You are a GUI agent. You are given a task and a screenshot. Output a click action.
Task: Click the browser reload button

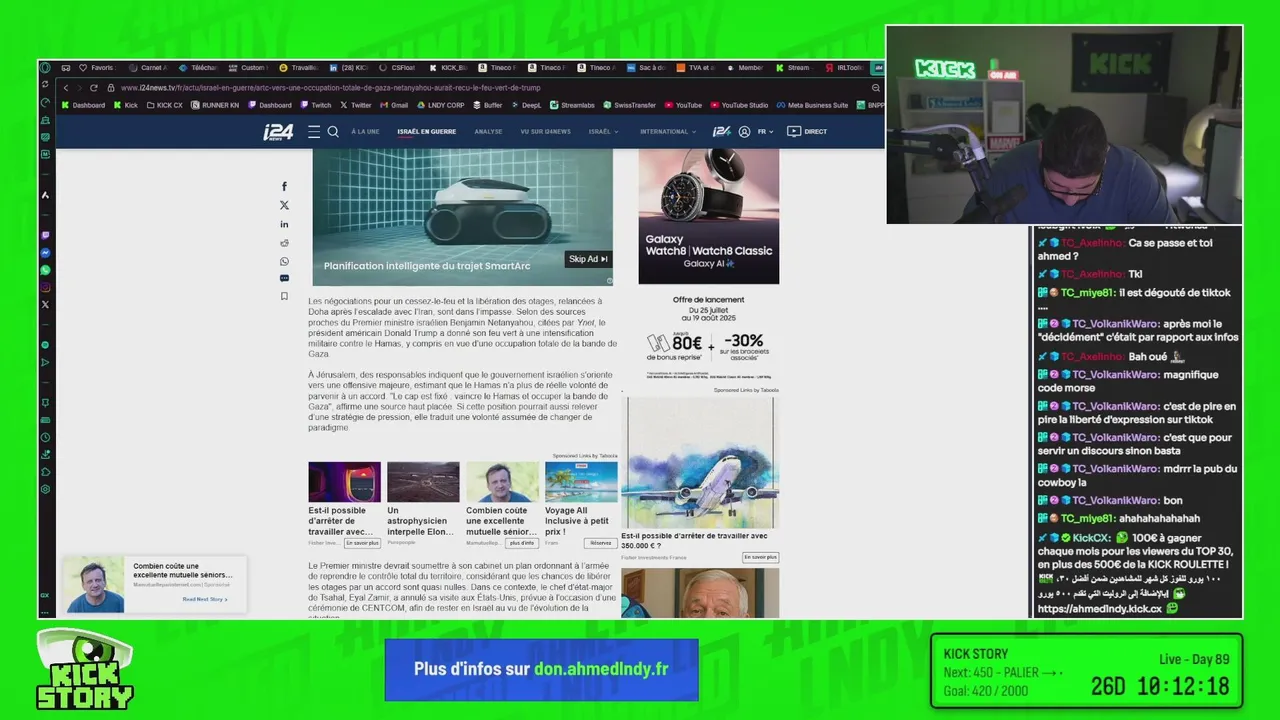click(94, 88)
